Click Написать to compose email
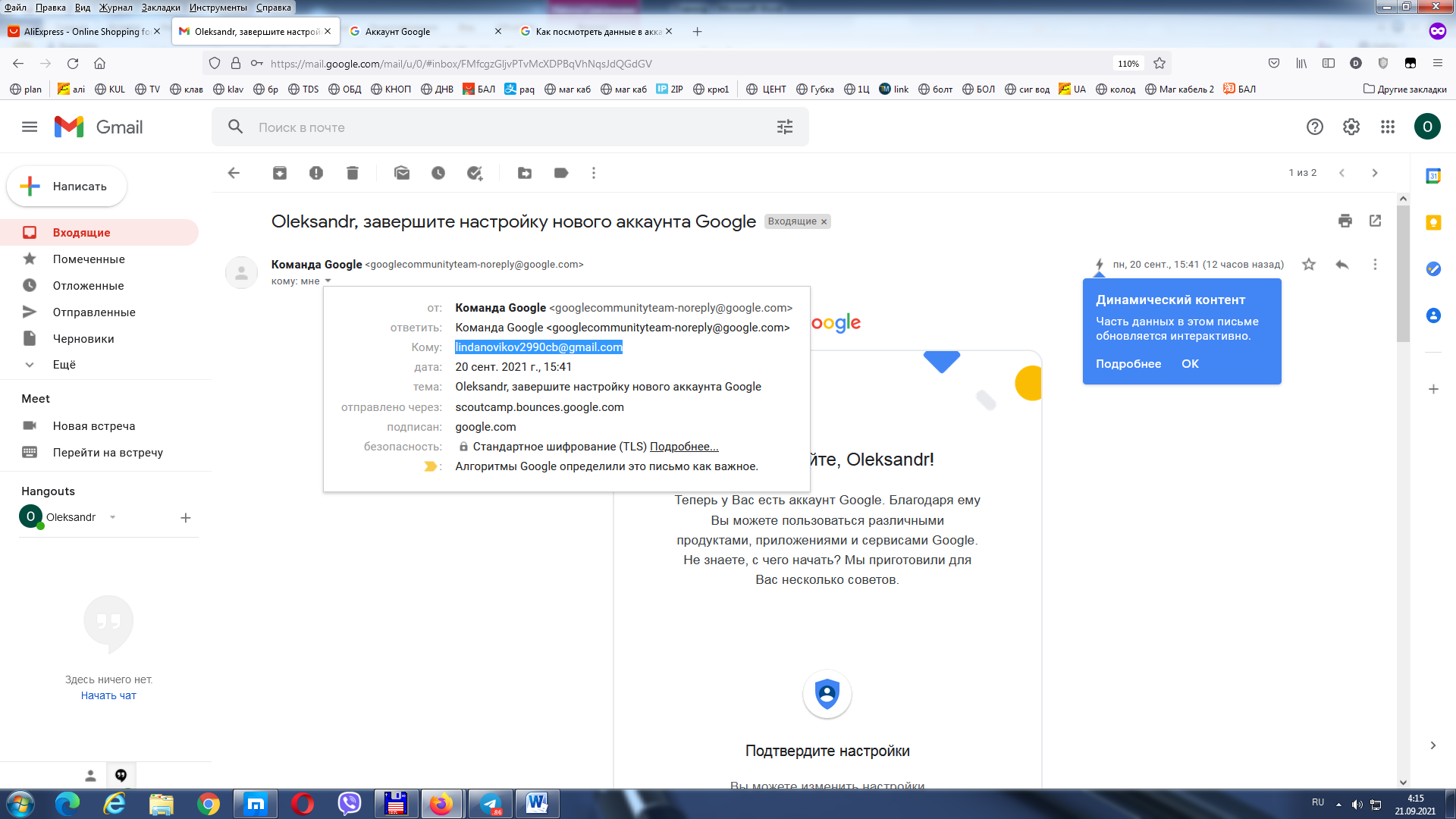Screen dimensions: 1456x819 (67, 186)
